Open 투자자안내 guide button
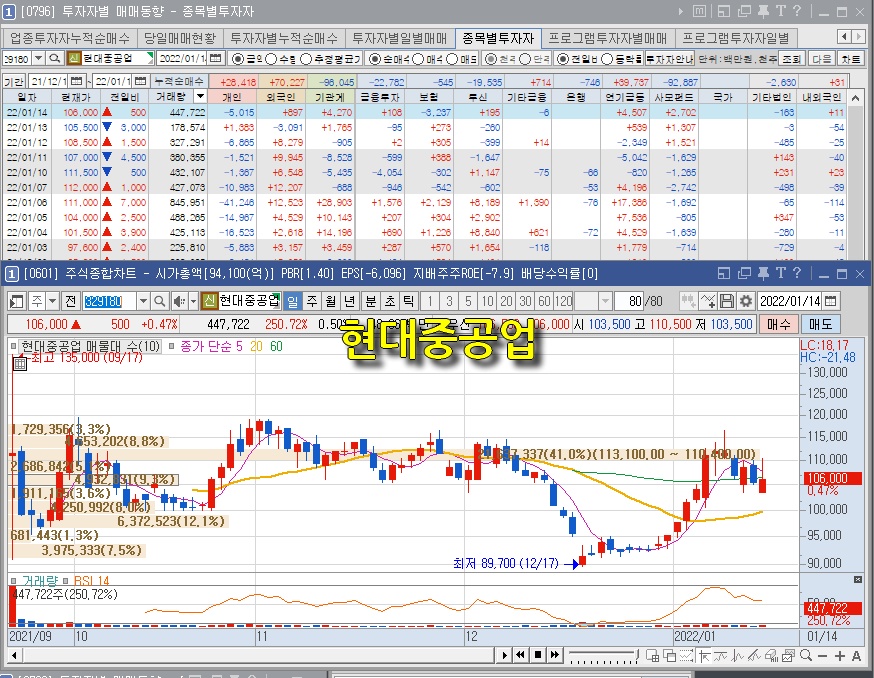The height and width of the screenshot is (678, 874). 669,59
